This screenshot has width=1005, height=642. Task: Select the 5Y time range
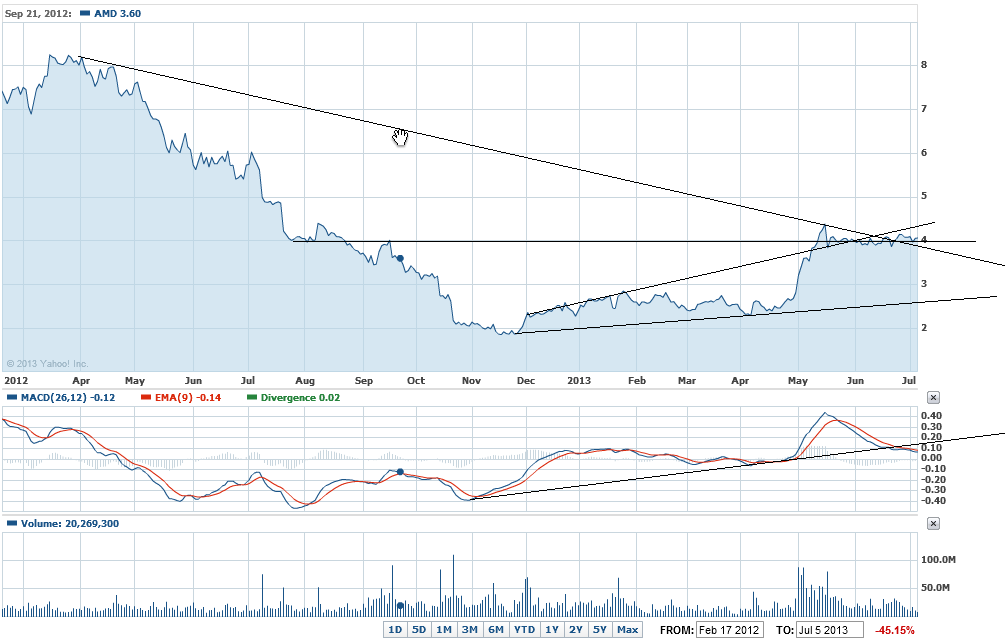click(x=600, y=630)
